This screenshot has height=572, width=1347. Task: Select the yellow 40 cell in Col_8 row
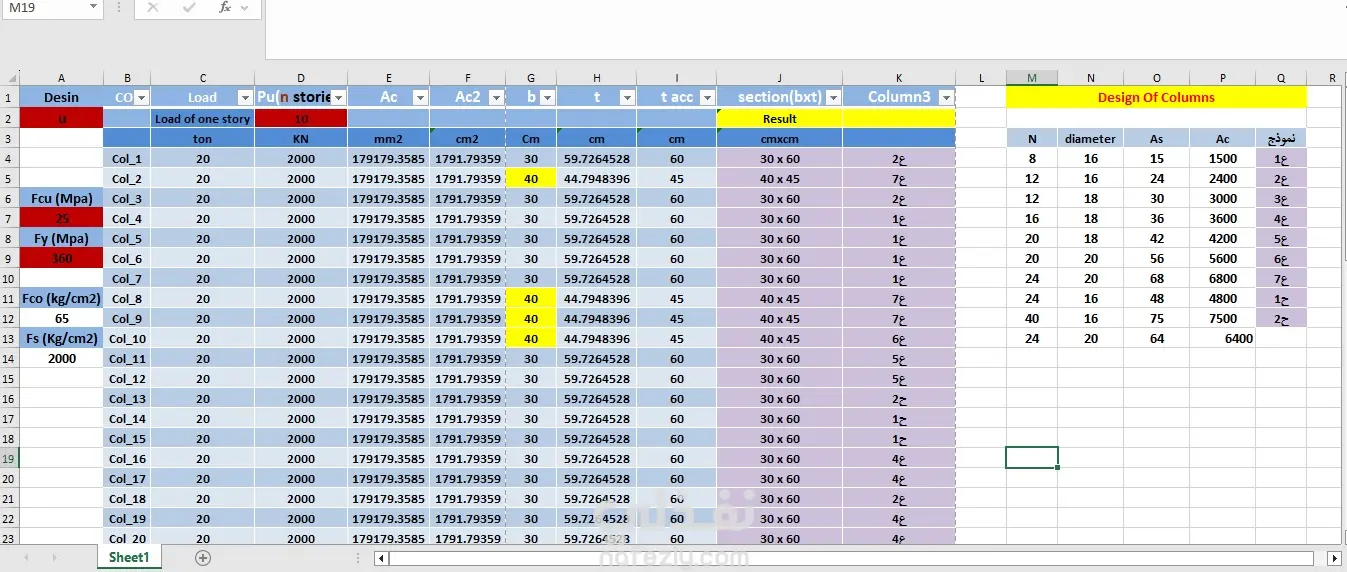[531, 298]
